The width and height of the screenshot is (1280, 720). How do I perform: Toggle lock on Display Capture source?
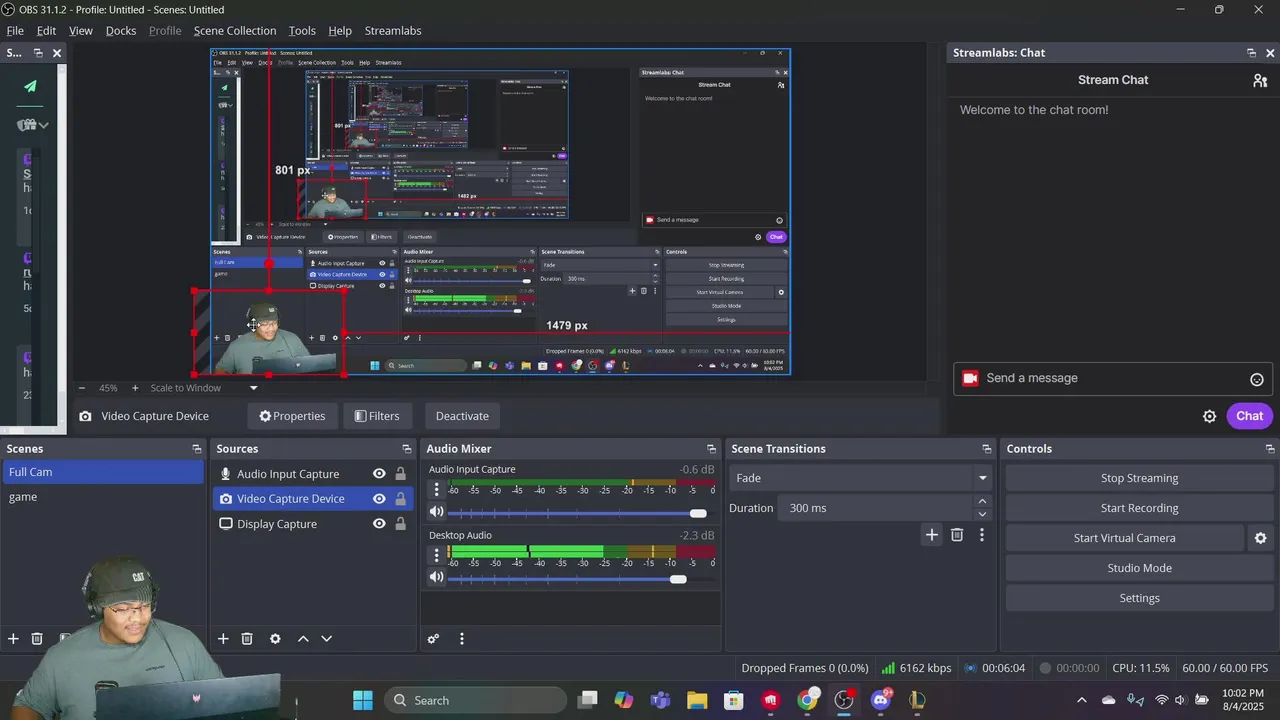point(400,524)
